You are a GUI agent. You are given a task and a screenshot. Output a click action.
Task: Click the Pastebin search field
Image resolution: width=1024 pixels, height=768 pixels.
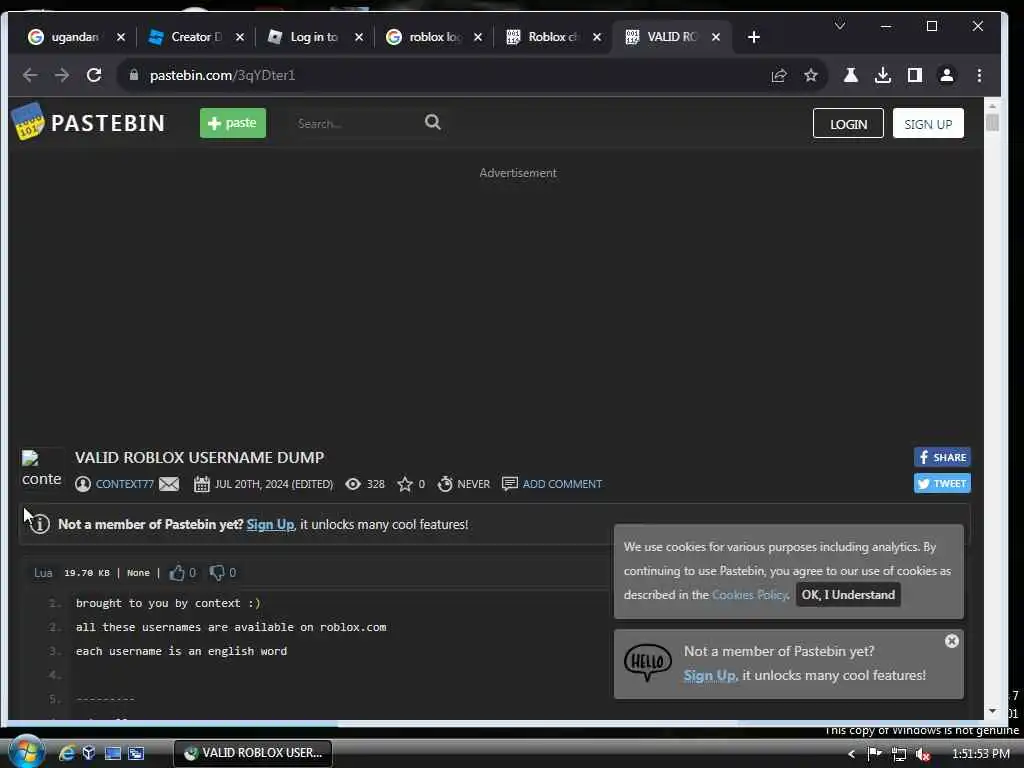tap(356, 123)
